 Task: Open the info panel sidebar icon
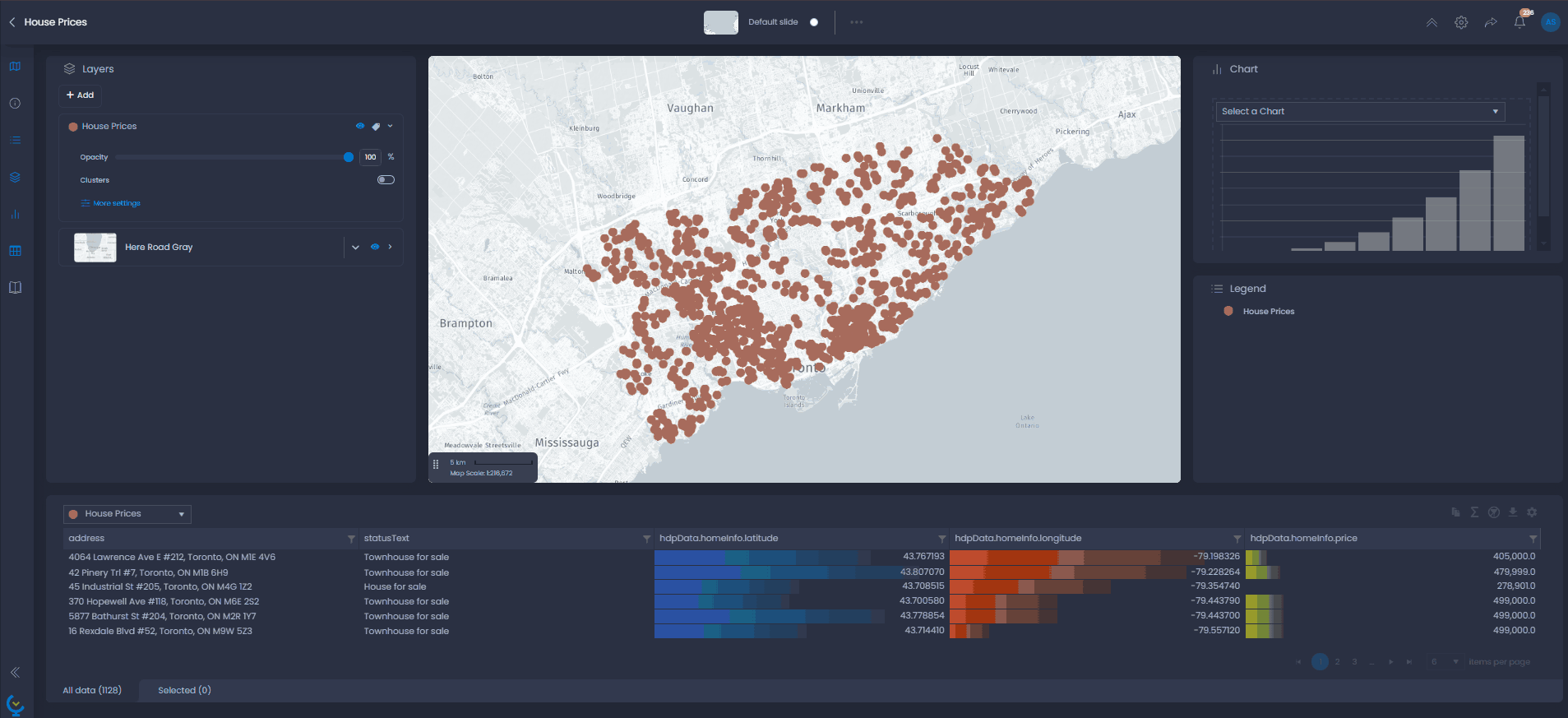15,104
